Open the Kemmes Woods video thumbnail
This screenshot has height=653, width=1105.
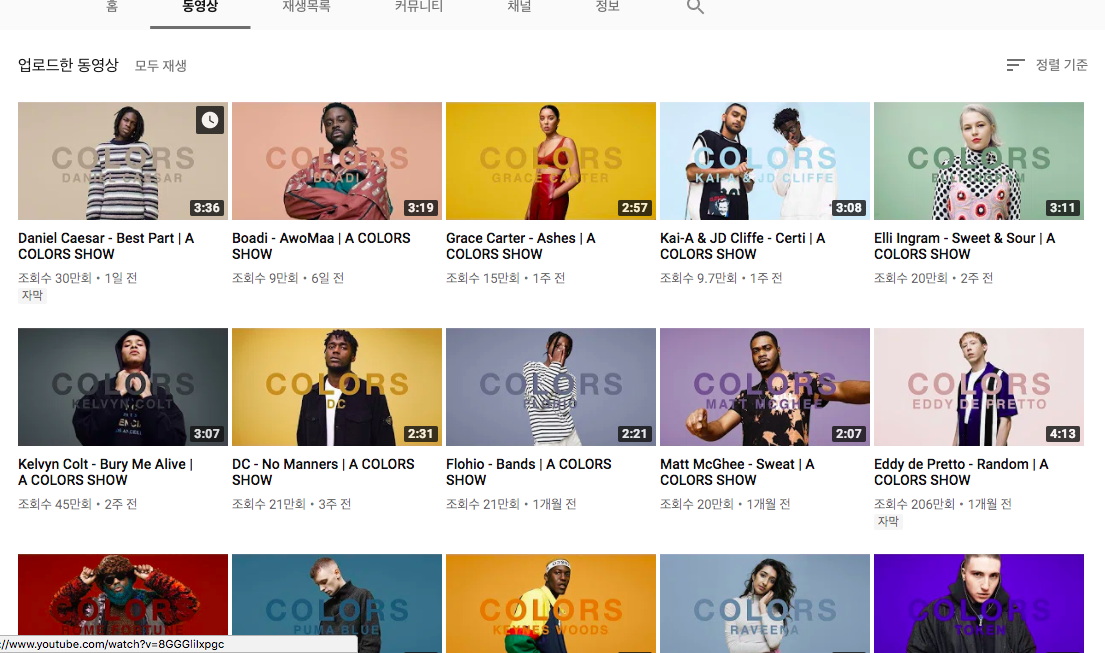[x=551, y=604]
